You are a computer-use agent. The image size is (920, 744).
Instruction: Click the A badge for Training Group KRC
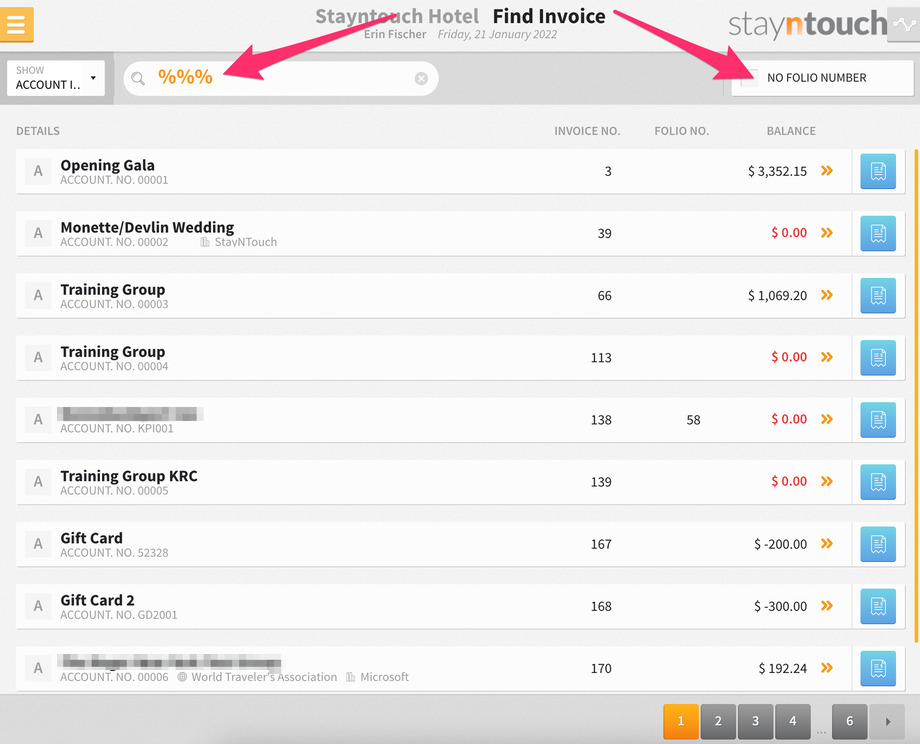[x=38, y=482]
